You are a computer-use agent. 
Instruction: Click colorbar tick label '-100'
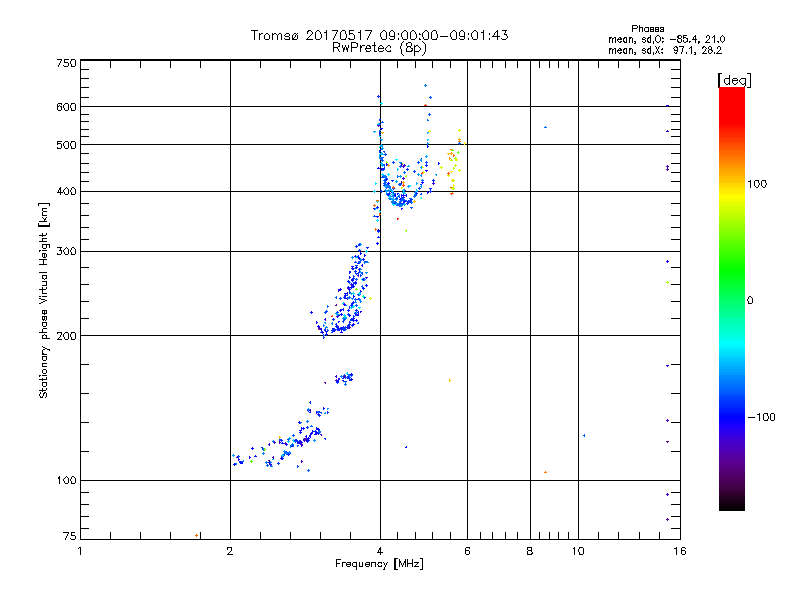pyautogui.click(x=761, y=417)
